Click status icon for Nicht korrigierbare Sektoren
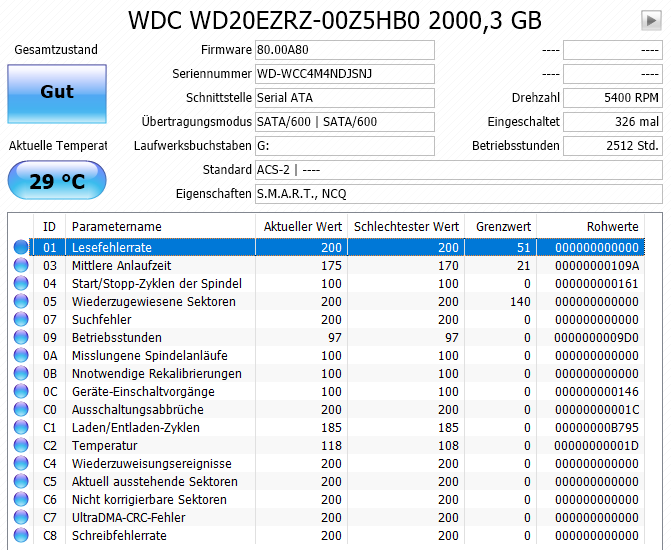Image resolution: width=671 pixels, height=550 pixels. (21, 499)
